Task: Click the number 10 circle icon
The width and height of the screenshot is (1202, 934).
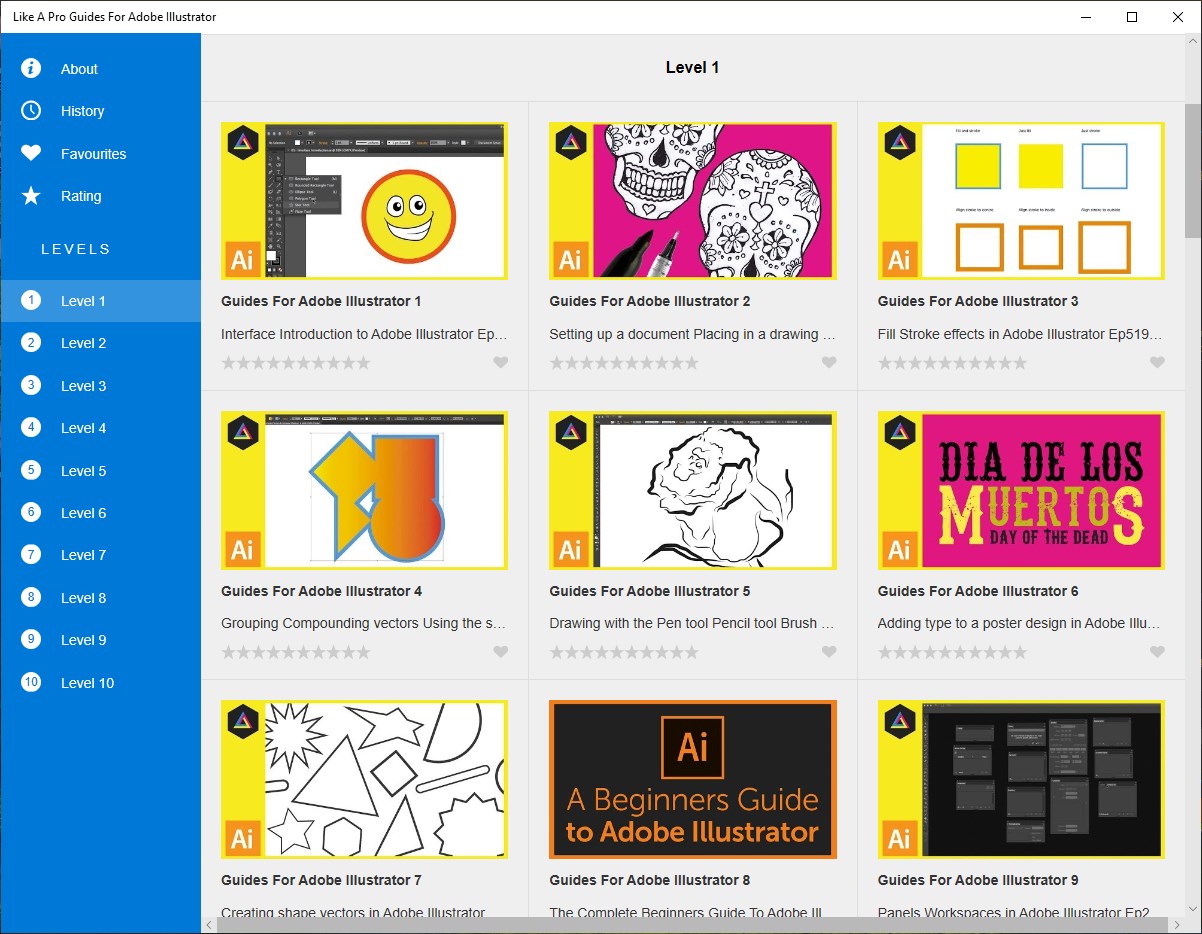Action: [x=31, y=682]
